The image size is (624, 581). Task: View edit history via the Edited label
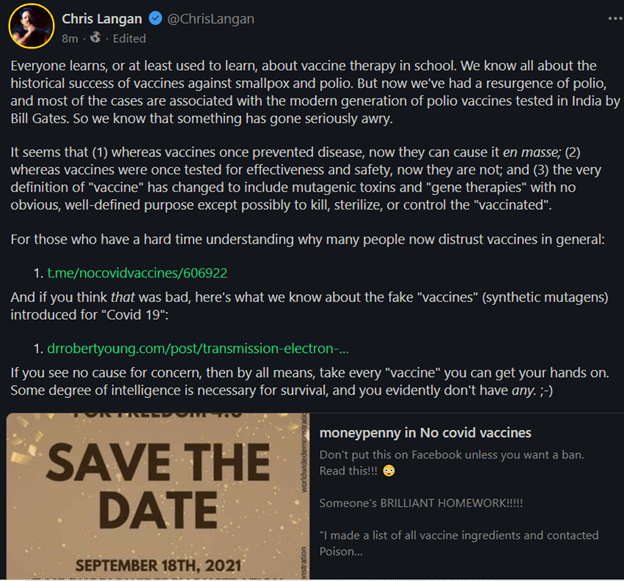128,39
